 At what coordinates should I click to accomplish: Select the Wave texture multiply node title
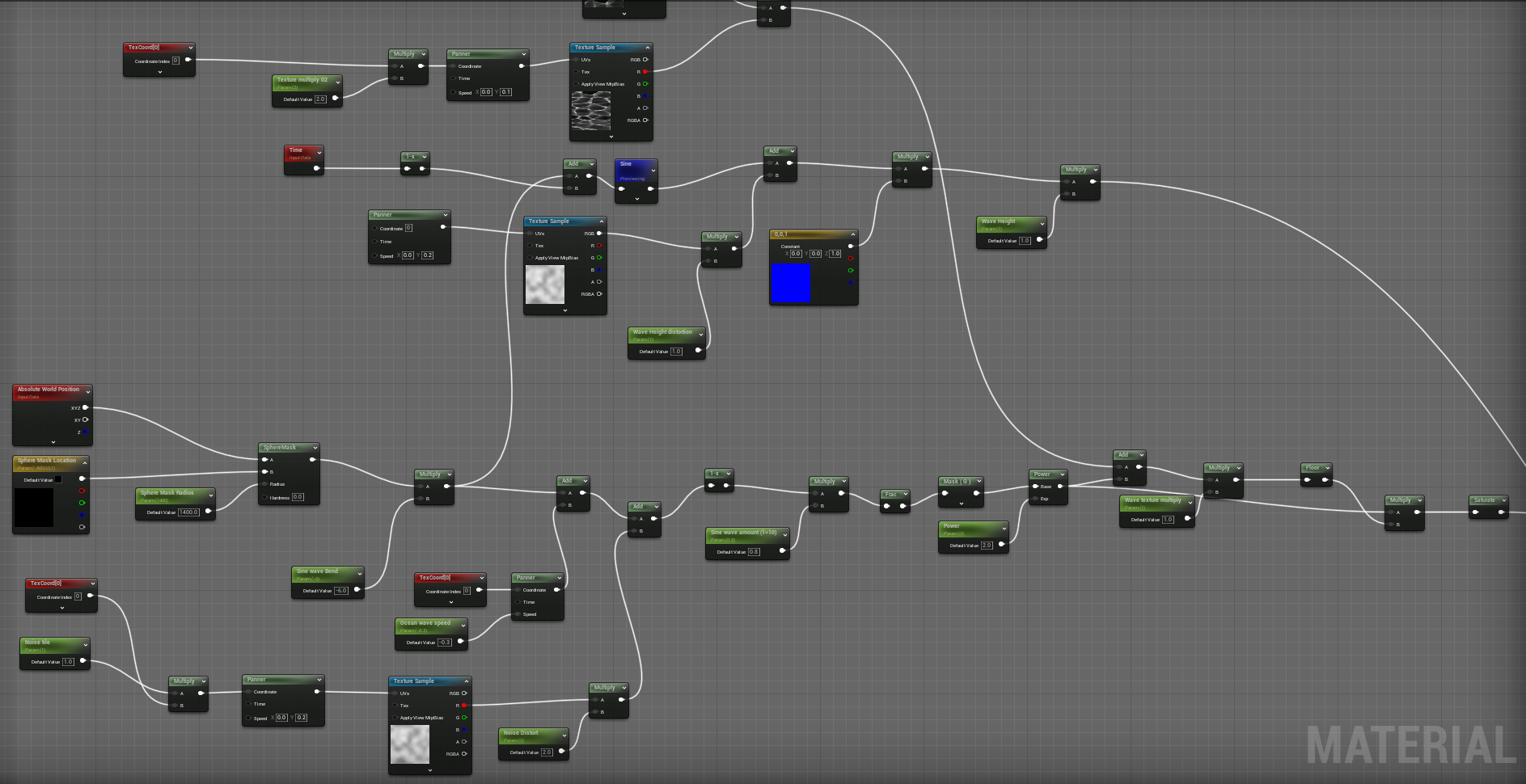(1153, 499)
